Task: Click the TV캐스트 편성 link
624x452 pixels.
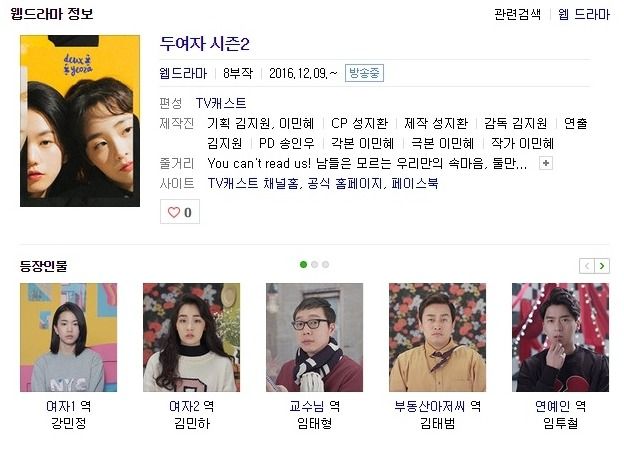Action: tap(221, 103)
